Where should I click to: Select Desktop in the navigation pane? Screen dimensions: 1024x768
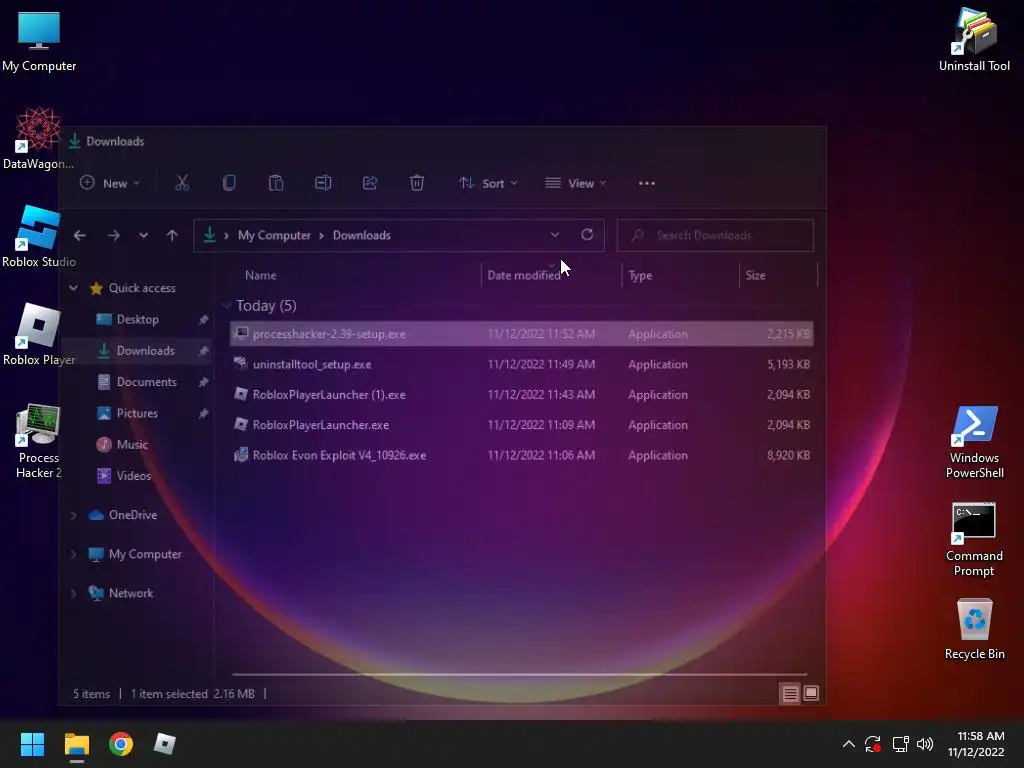tap(137, 319)
